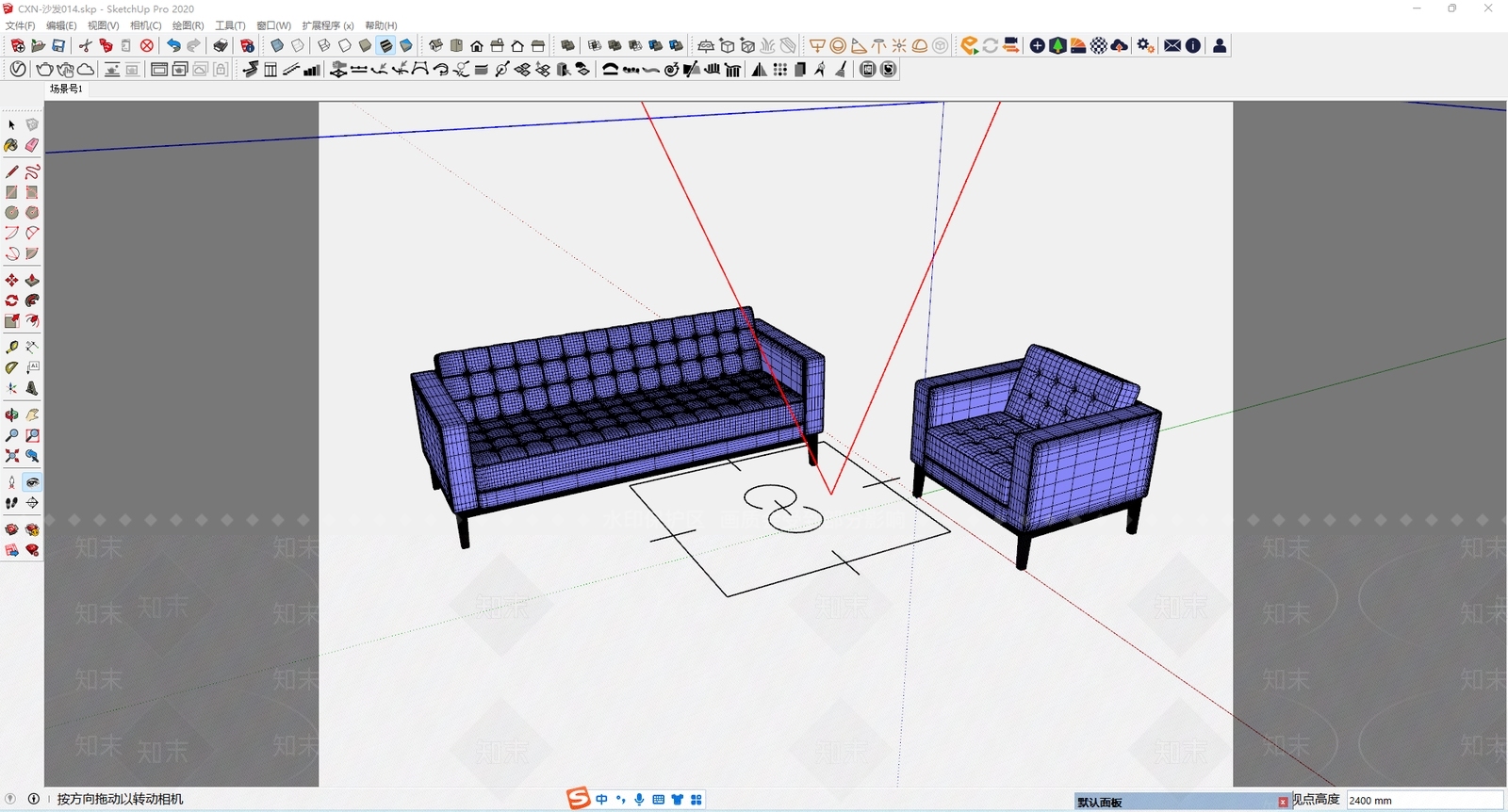The image size is (1508, 812).
Task: Open the 帮助(H) menu
Action: point(382,25)
